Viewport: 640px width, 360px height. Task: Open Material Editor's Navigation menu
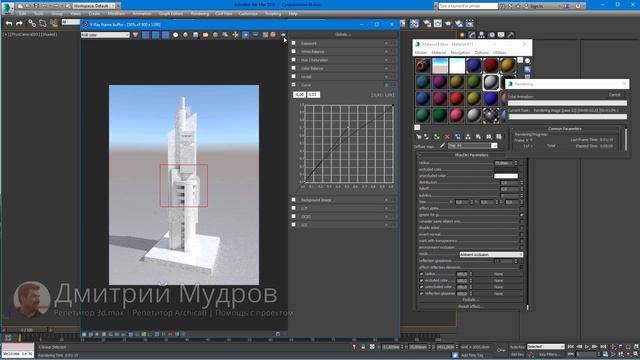point(460,53)
